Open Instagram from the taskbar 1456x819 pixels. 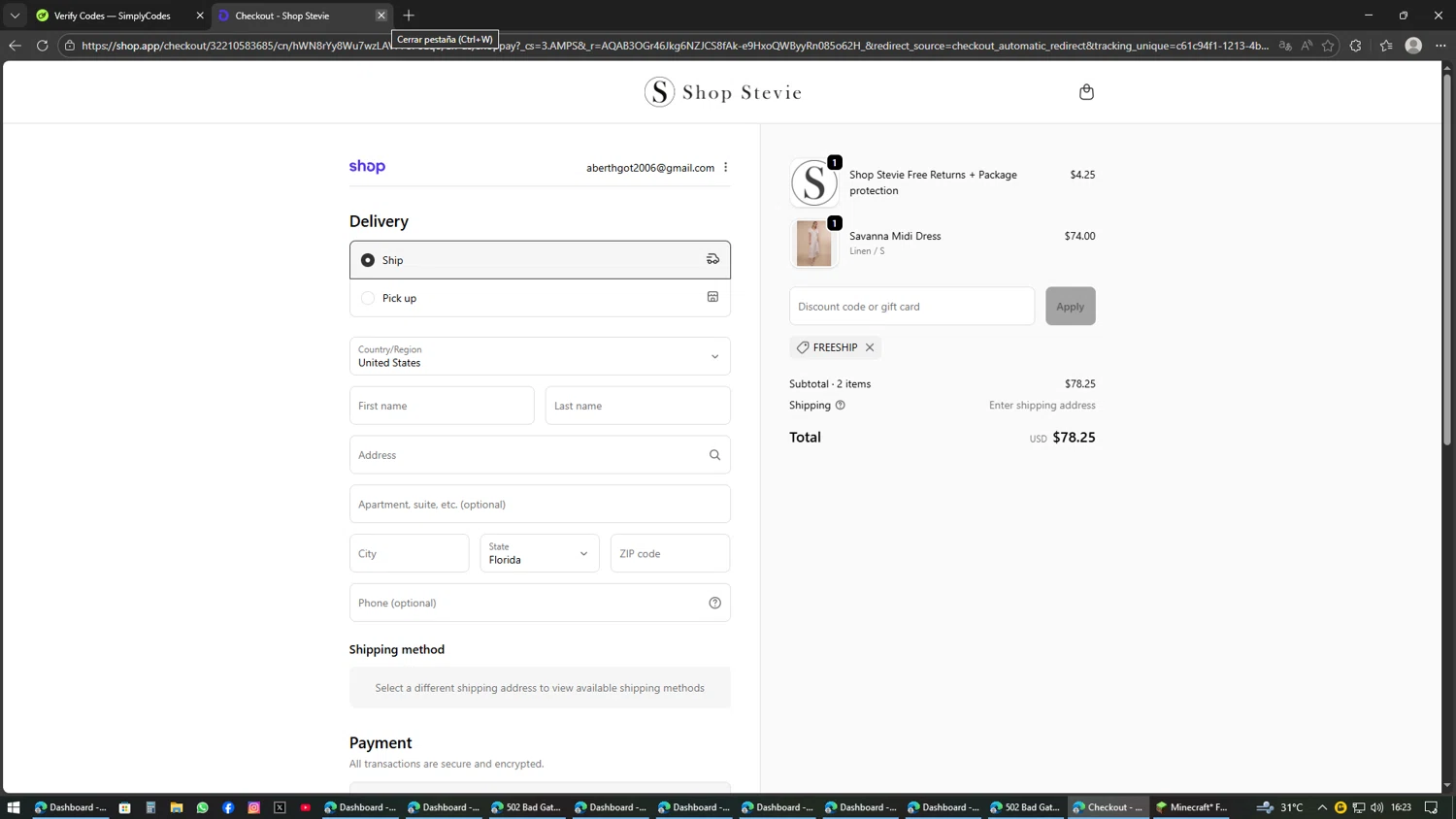point(254,807)
